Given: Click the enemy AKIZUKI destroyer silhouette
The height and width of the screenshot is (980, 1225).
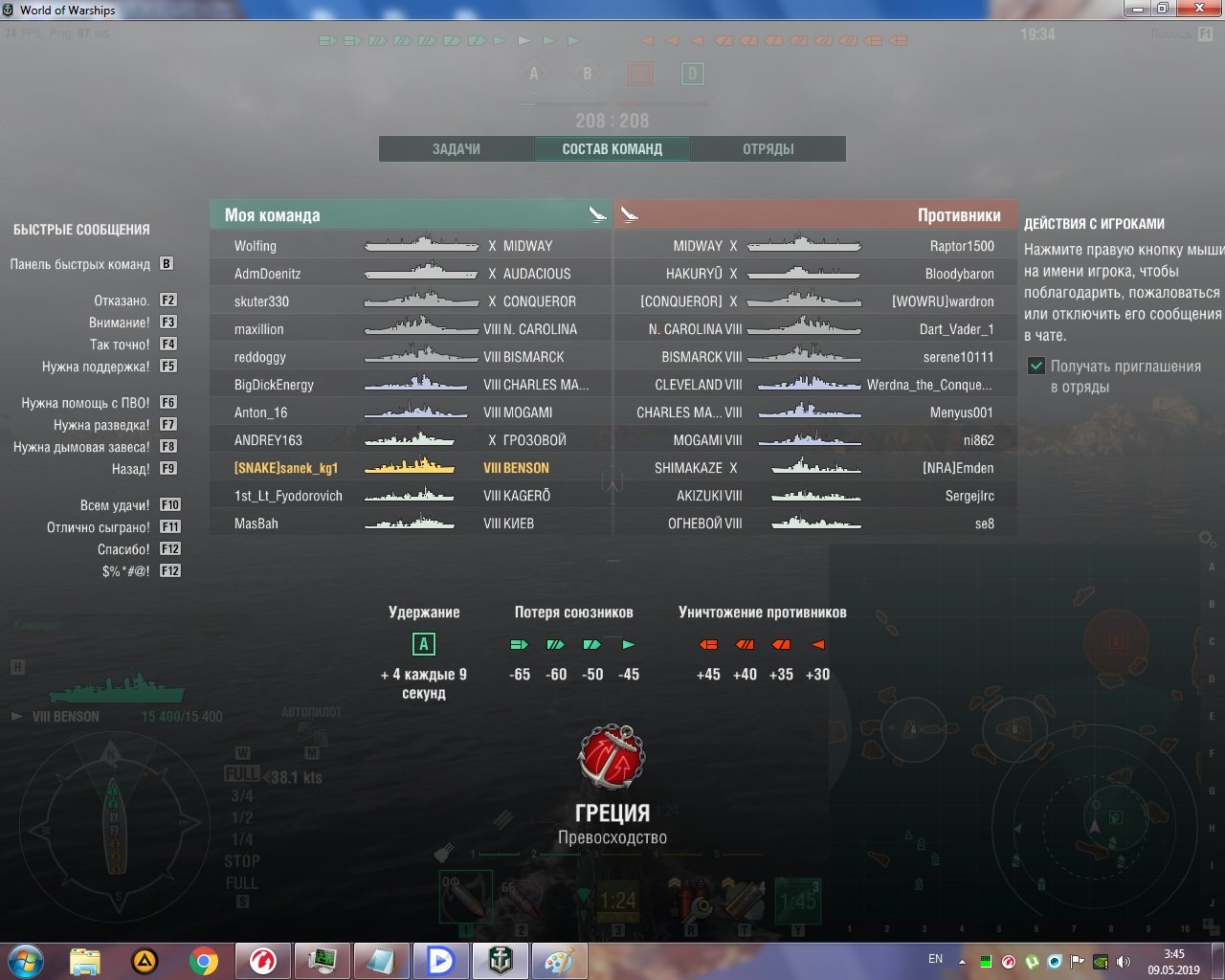Looking at the screenshot, I should pyautogui.click(x=816, y=495).
